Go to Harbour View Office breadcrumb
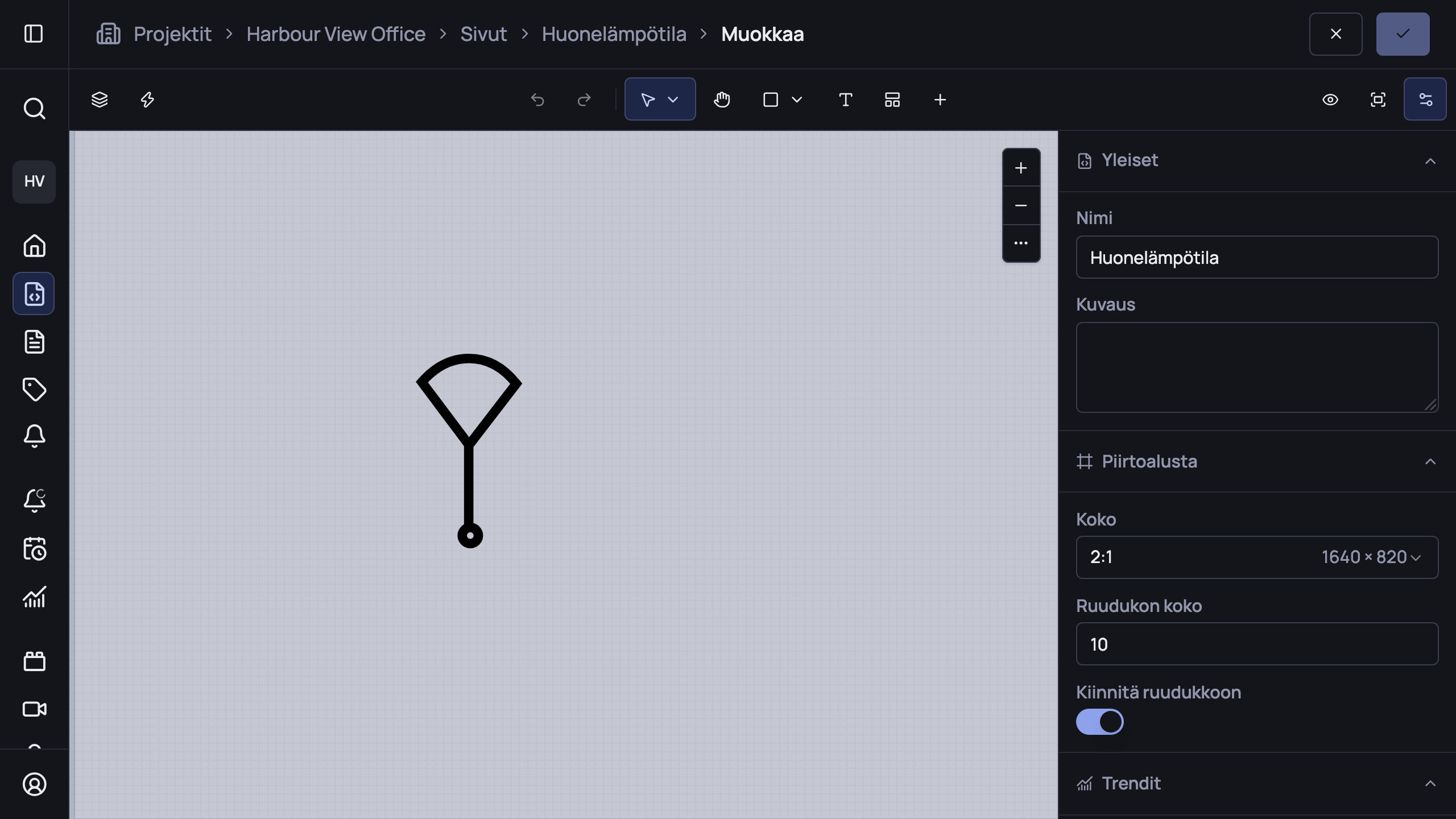1456x819 pixels. [x=336, y=34]
